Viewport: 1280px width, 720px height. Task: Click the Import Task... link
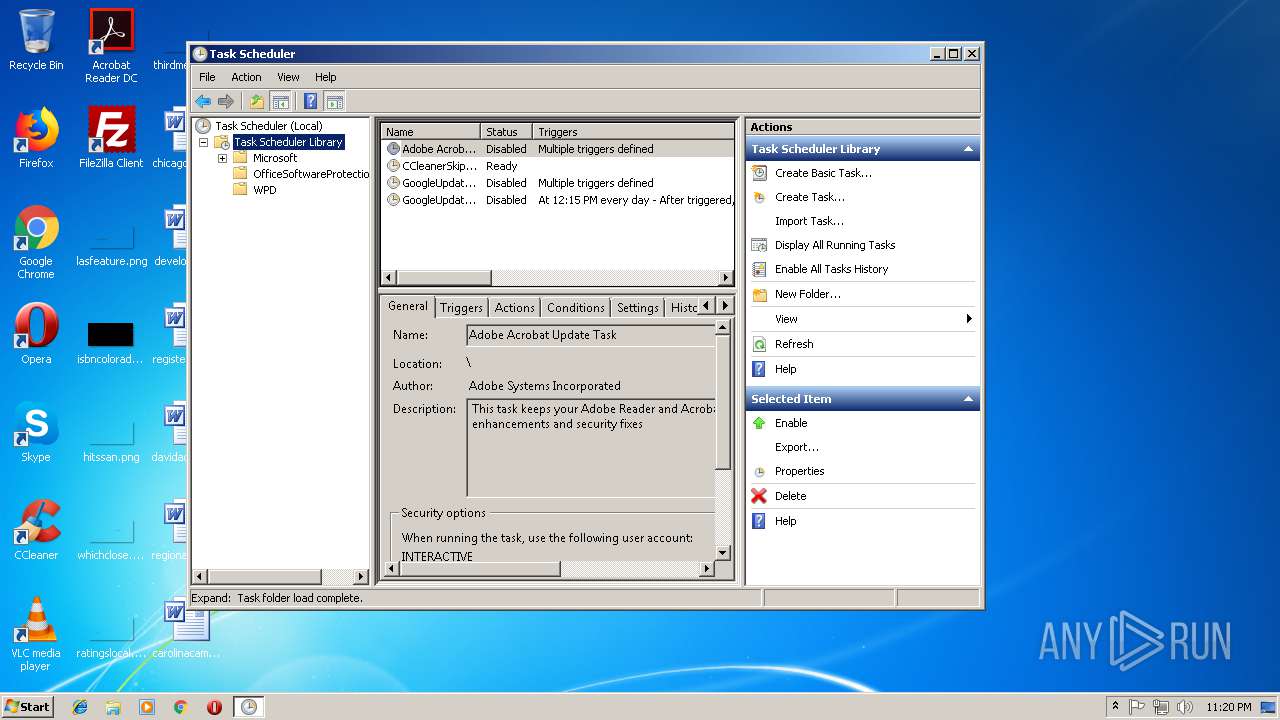pos(809,221)
